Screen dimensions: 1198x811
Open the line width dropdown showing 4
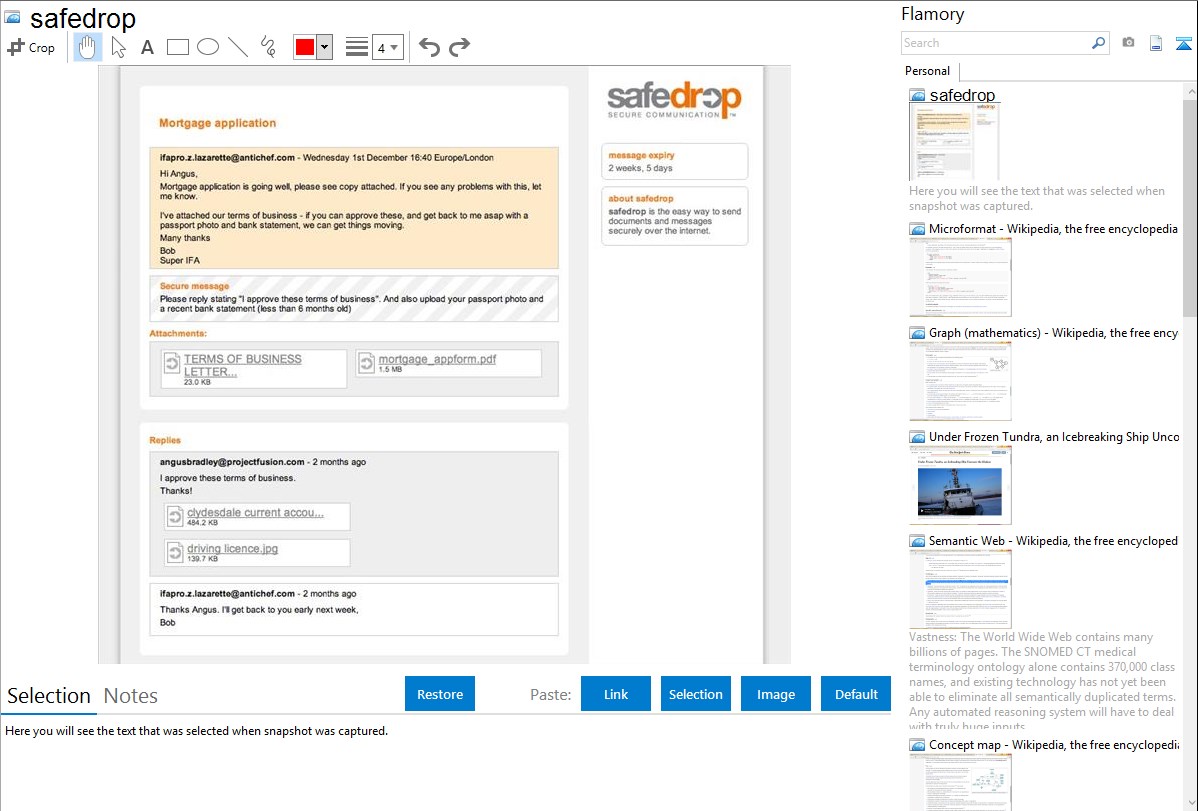point(387,47)
